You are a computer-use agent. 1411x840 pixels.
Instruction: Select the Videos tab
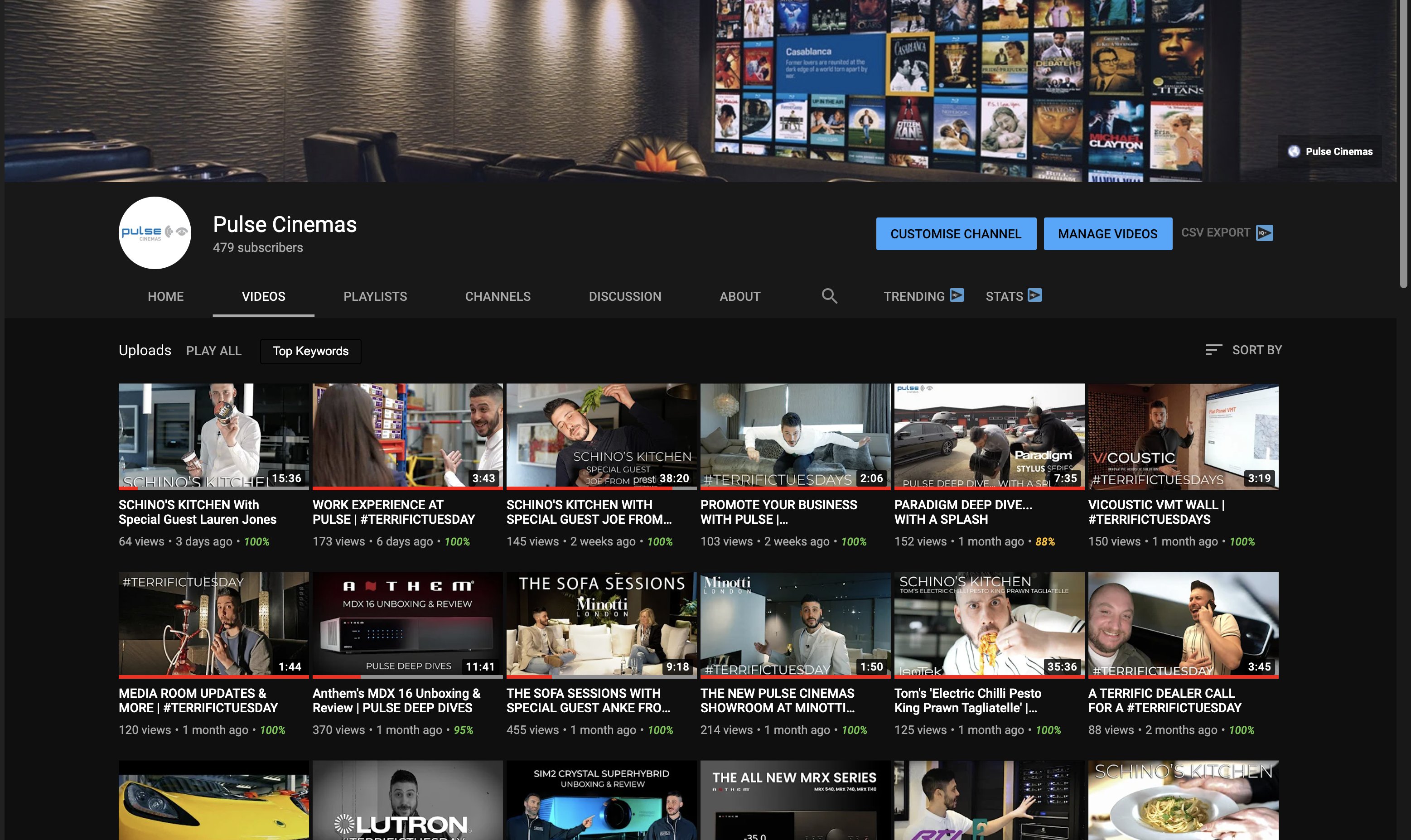pyautogui.click(x=264, y=296)
